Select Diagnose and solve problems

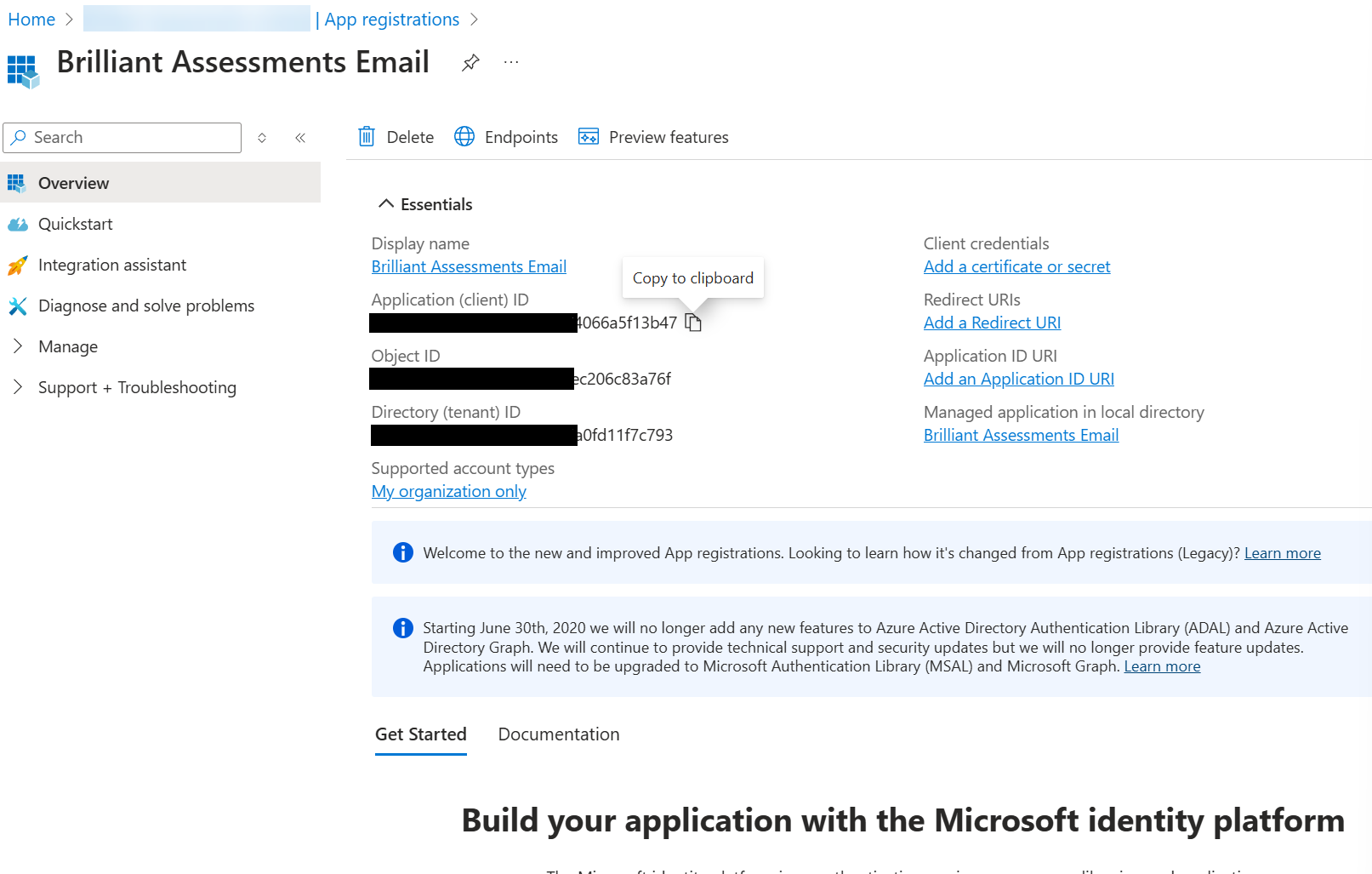click(145, 306)
